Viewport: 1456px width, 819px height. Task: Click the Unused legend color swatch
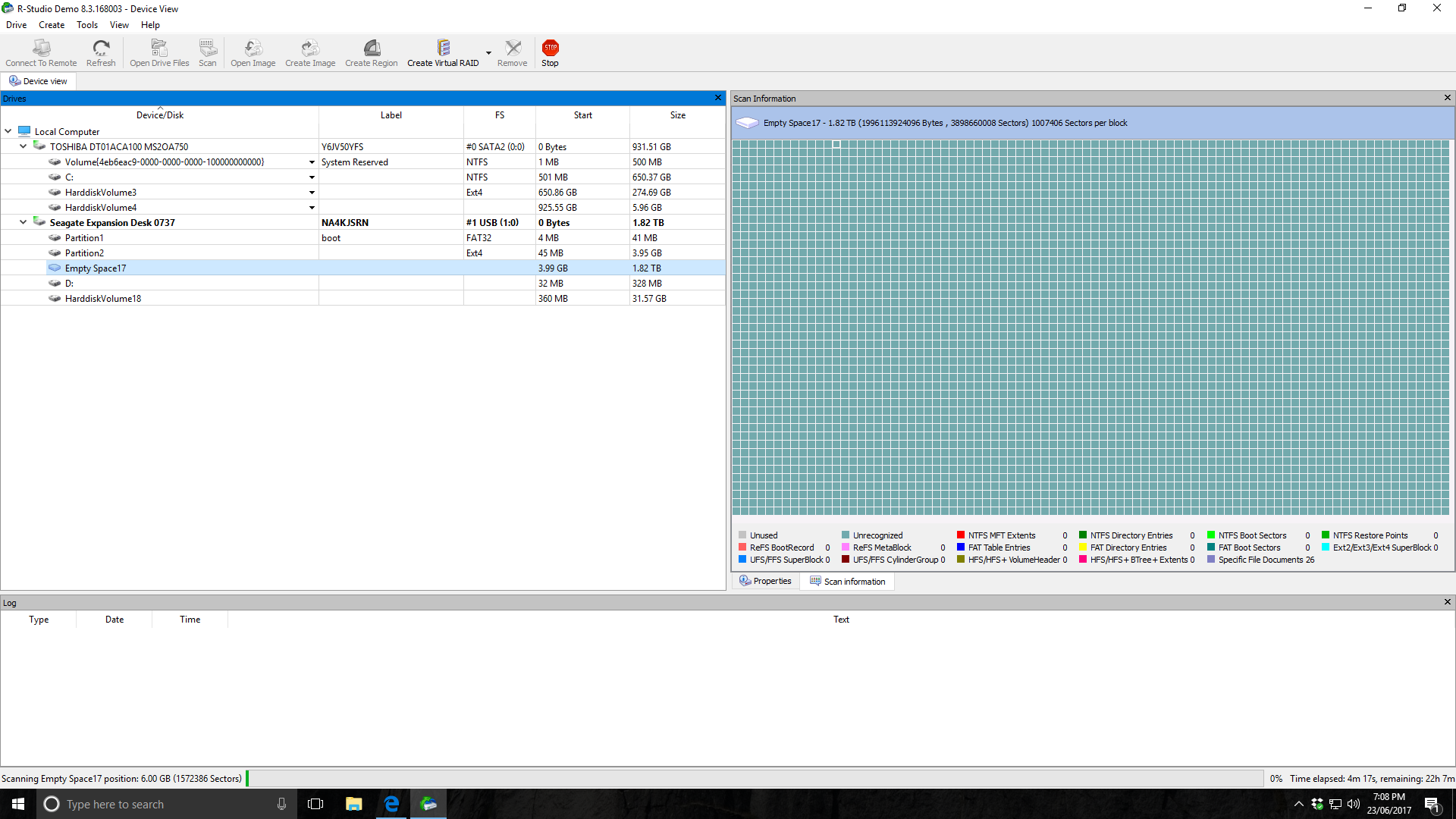click(742, 535)
